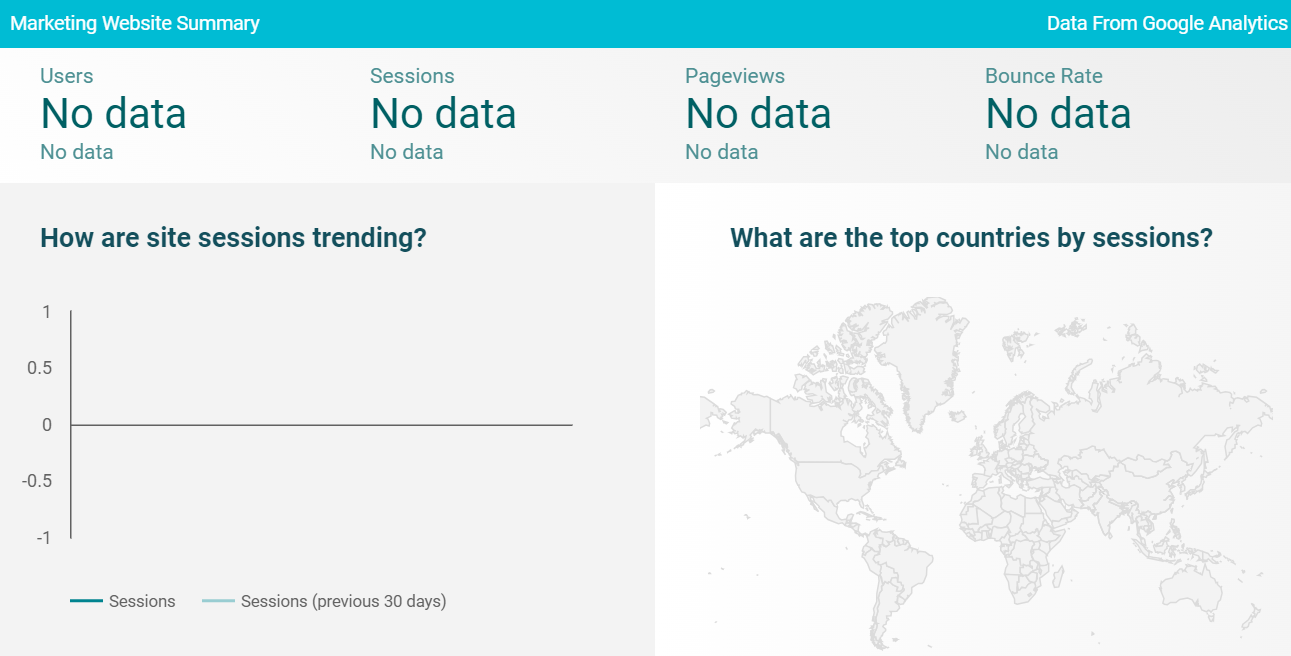The image size is (1291, 656).
Task: Click the Marketing Website Summary header title
Action: pyautogui.click(x=135, y=22)
